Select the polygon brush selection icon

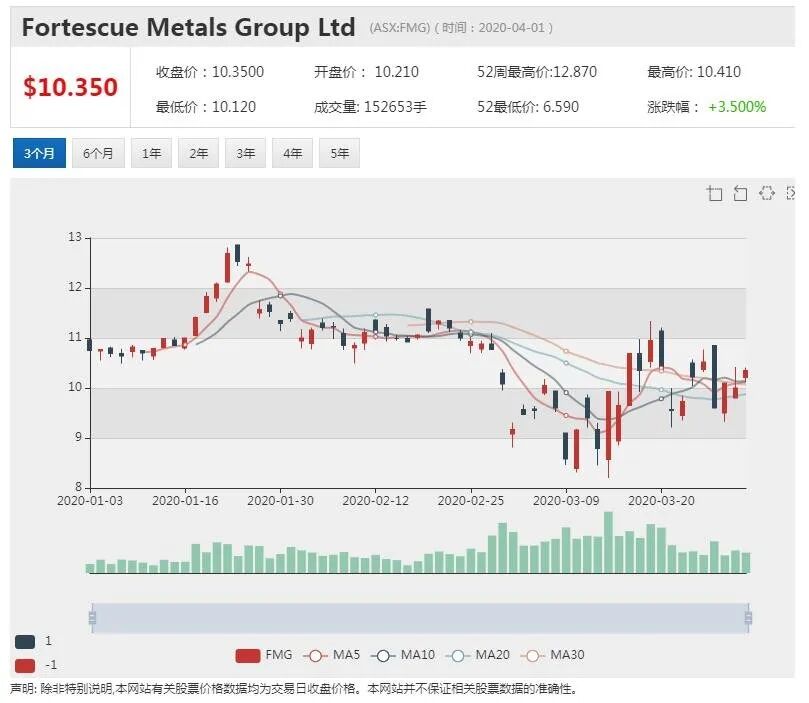tap(767, 193)
